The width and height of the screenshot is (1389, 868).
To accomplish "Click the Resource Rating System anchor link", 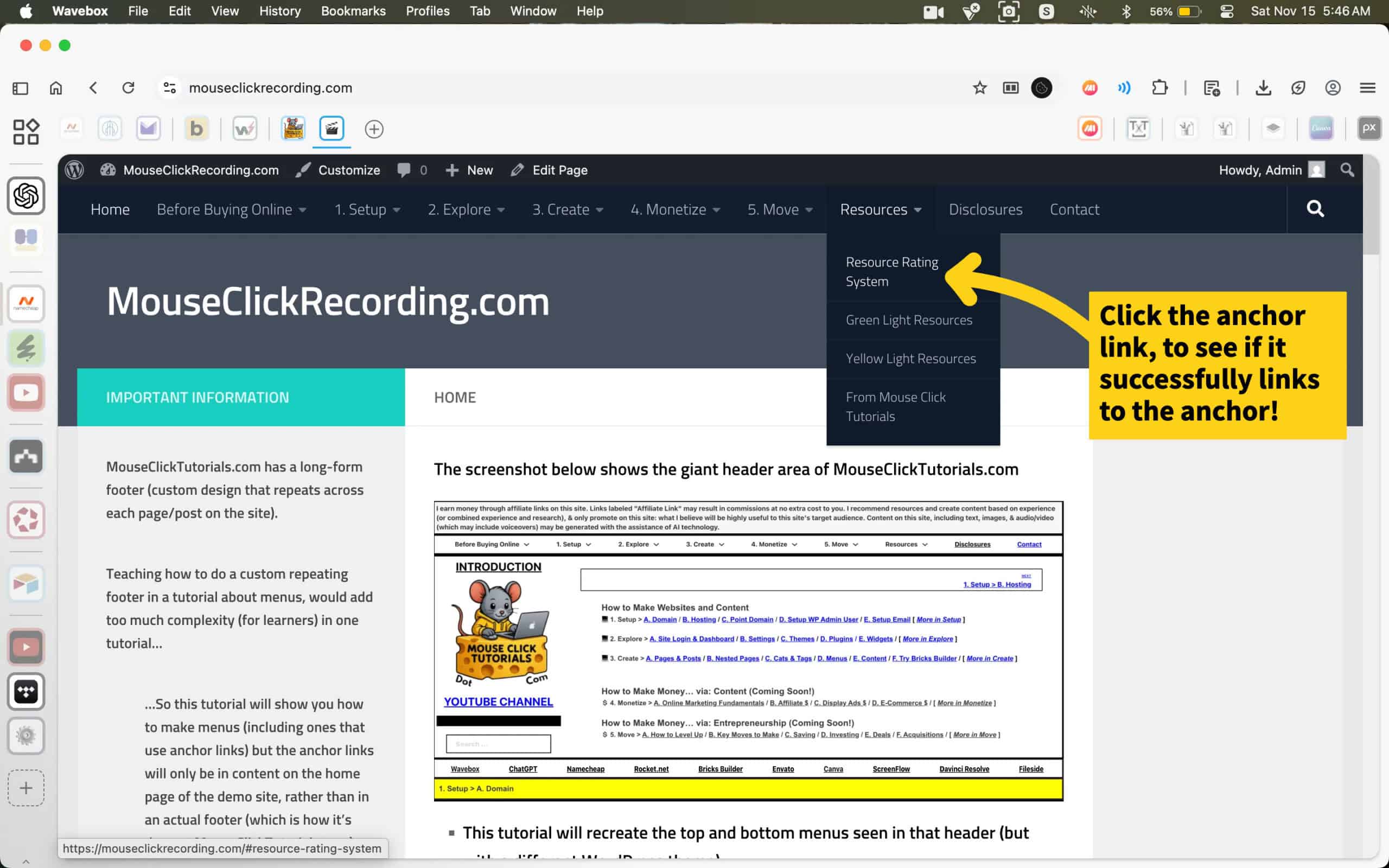I will tap(891, 272).
